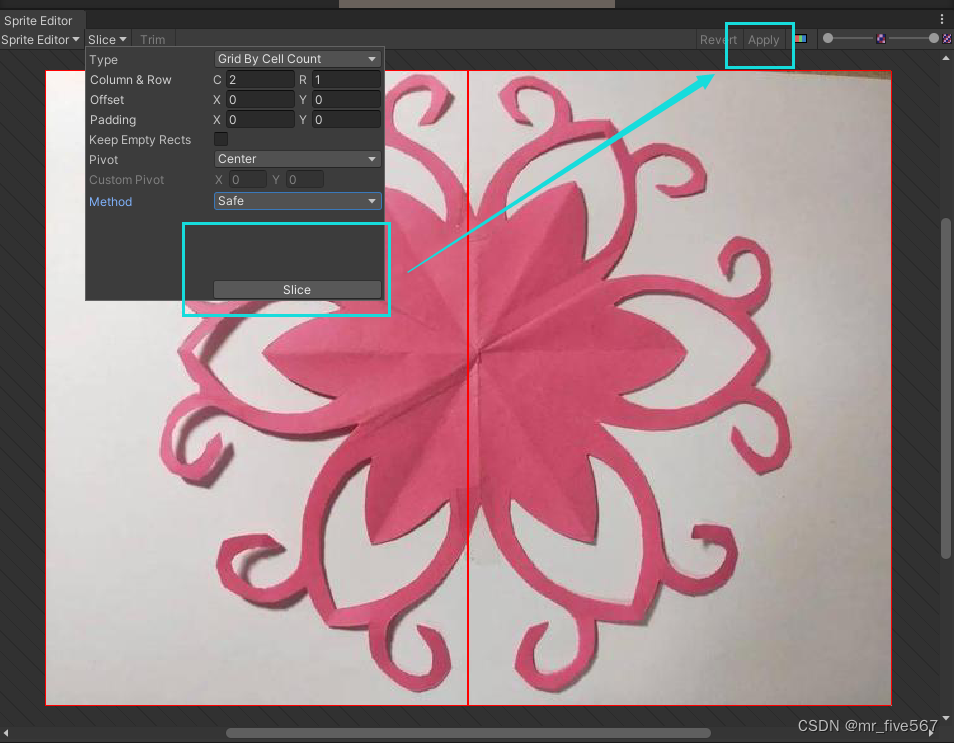Open the Pivot dropdown set to Center
This screenshot has width=954, height=743.
[296, 159]
